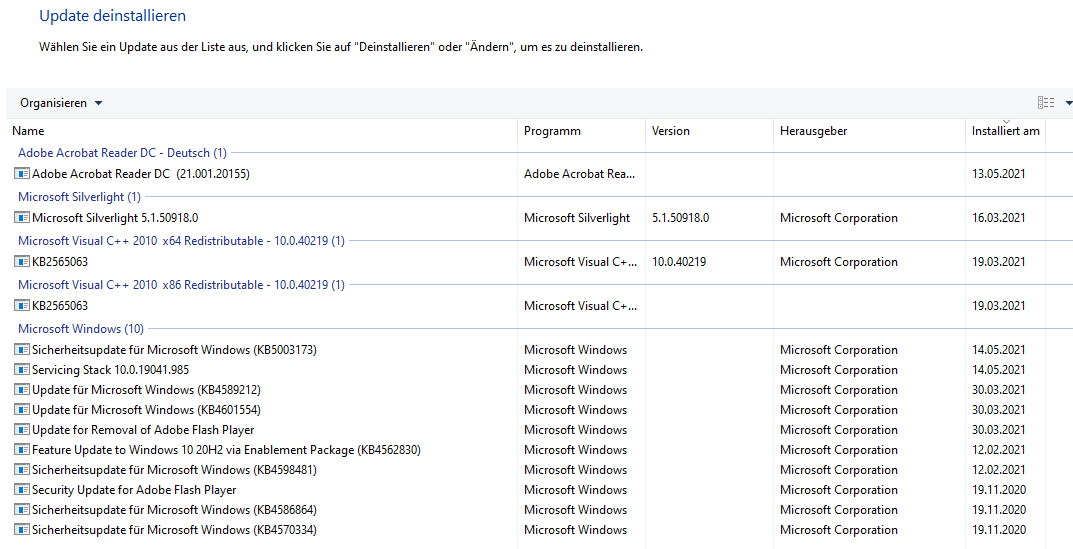Select Adobe Acrobat Reader DC (21.001.20155) entry

[141, 174]
